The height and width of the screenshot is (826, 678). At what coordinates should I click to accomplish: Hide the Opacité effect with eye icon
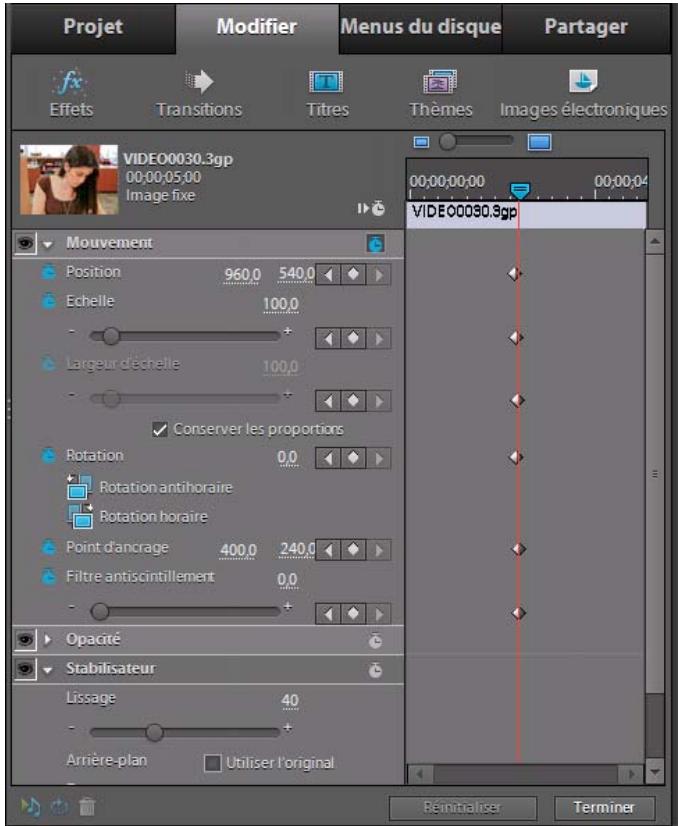[25, 640]
